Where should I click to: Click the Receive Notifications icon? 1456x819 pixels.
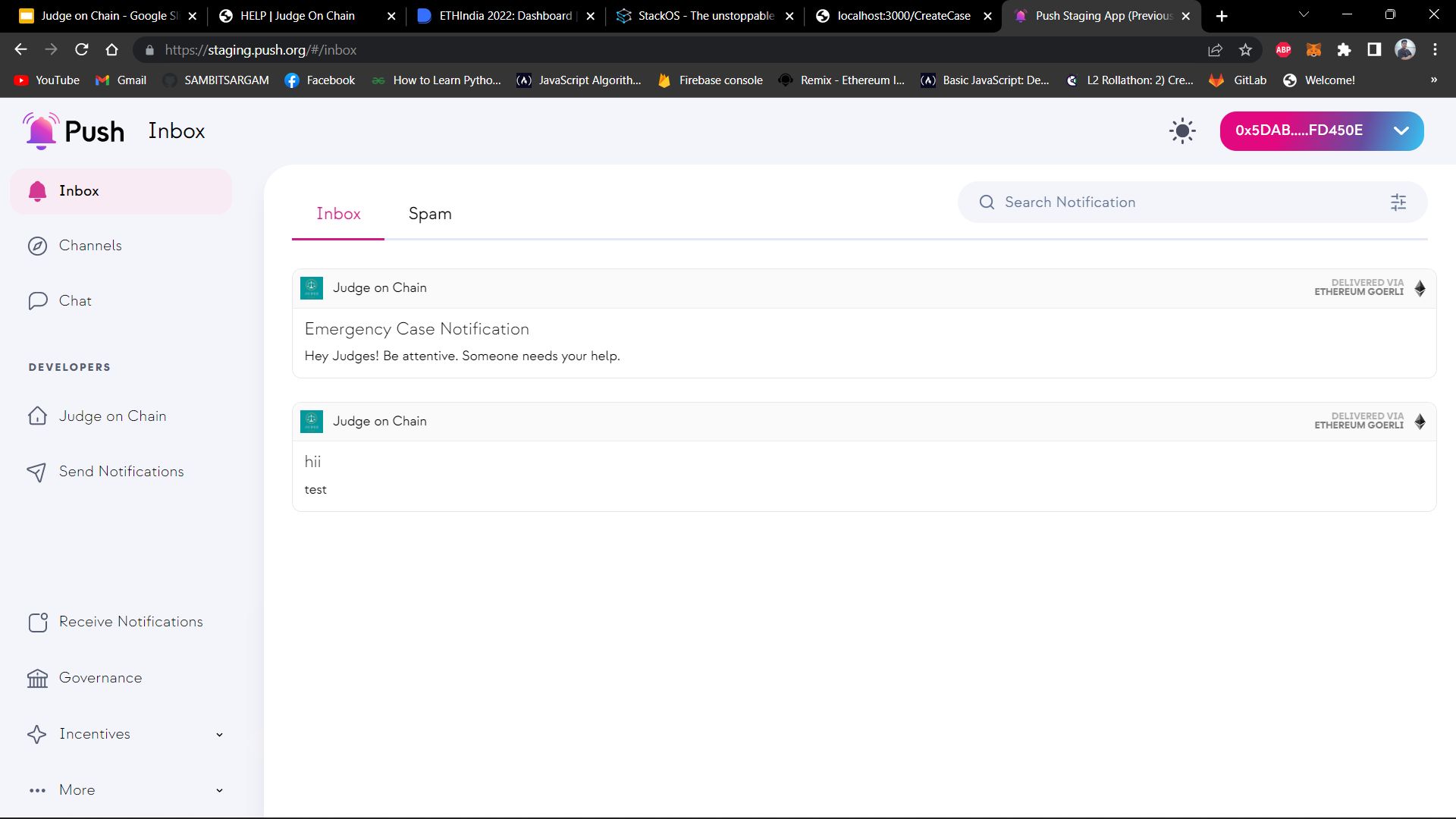(38, 623)
